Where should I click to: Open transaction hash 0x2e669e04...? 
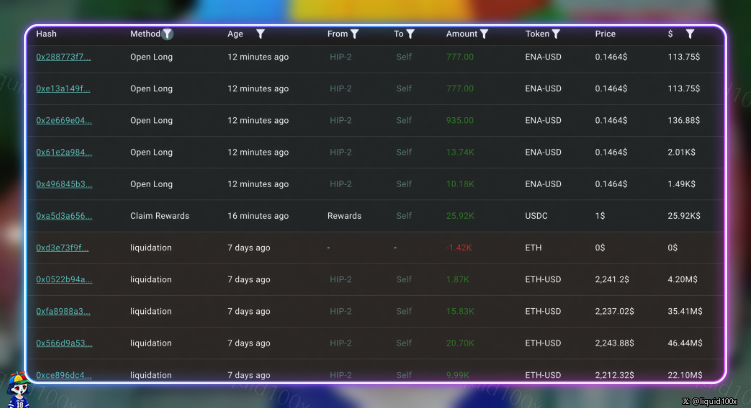point(64,121)
